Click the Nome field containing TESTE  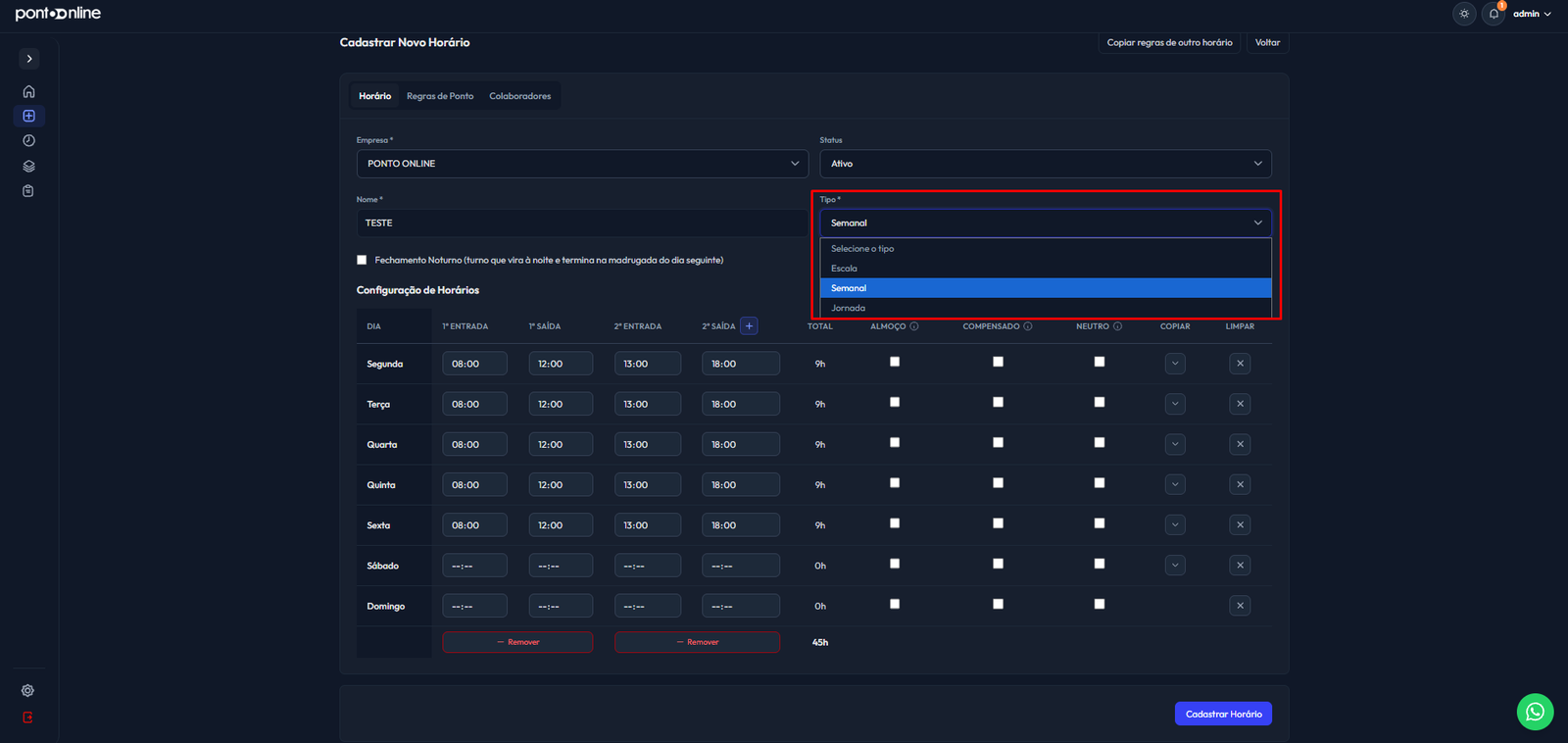pos(582,223)
